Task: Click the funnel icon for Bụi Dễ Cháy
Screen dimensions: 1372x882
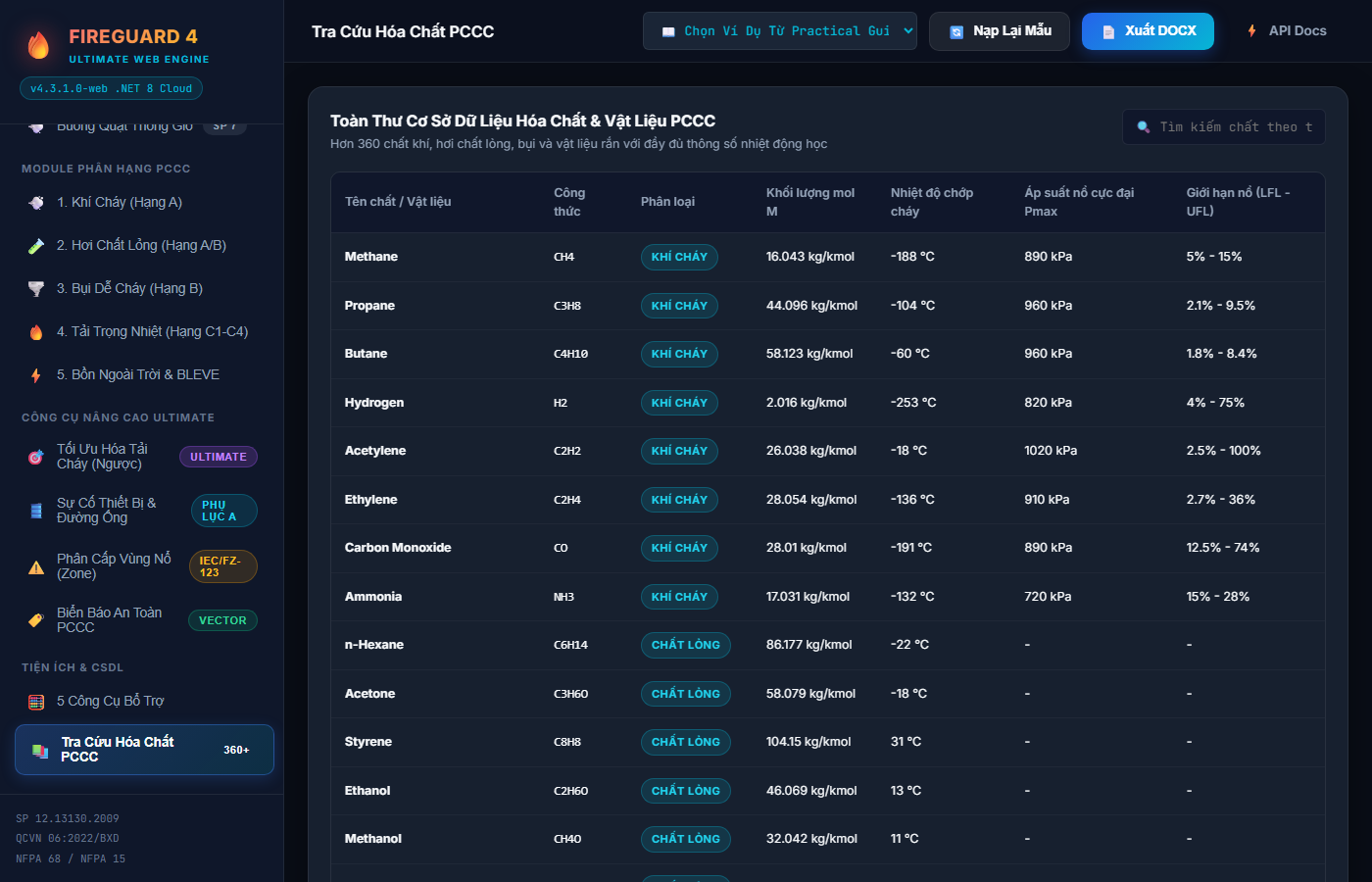Action: click(x=36, y=289)
